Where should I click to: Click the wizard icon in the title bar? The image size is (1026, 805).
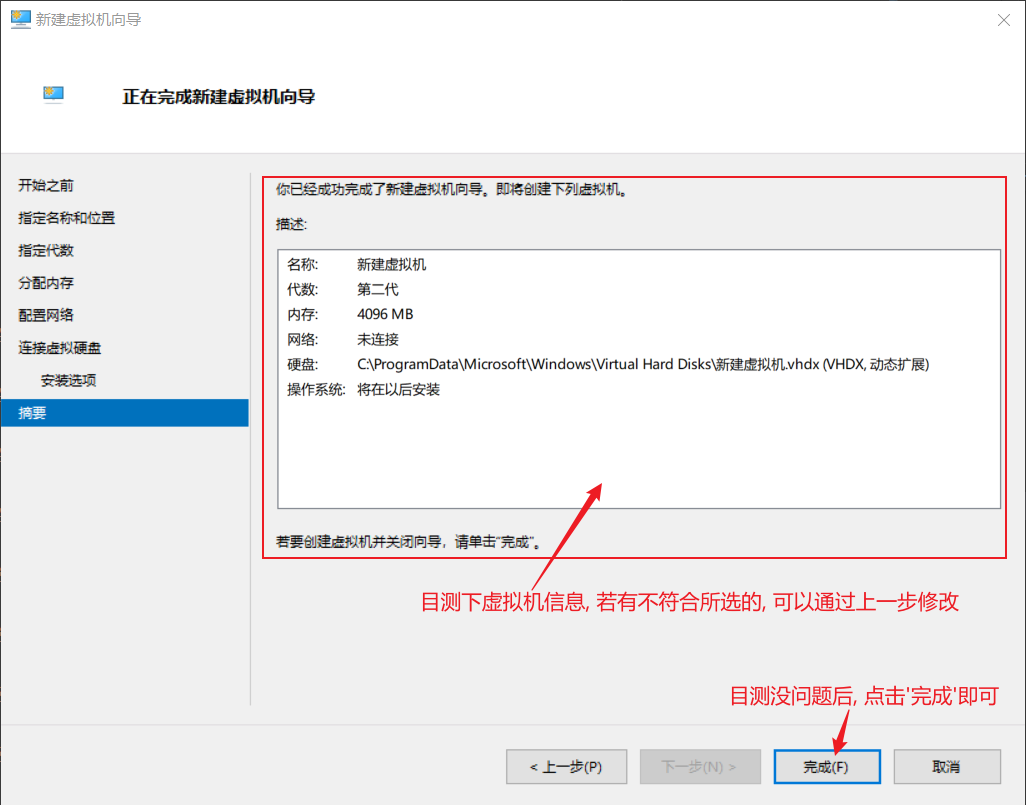(20, 19)
